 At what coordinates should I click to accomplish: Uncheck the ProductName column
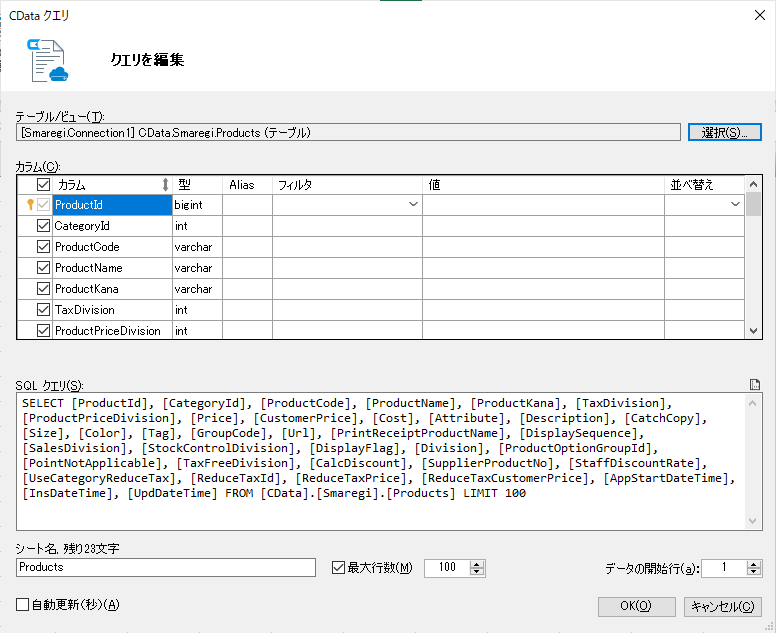pos(44,268)
